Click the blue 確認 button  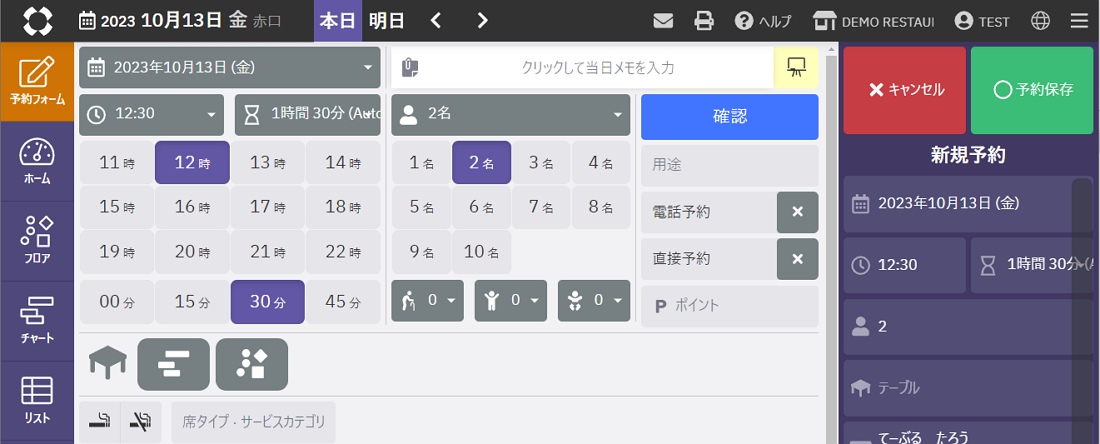pos(729,116)
